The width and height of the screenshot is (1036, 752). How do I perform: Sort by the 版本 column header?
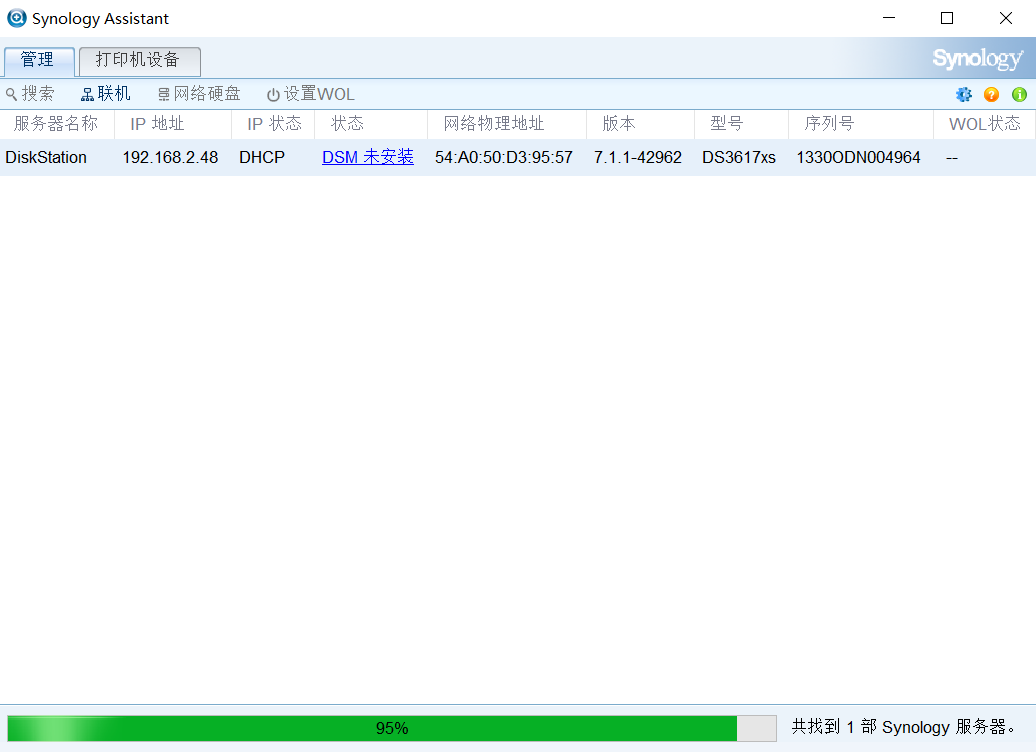tap(618, 124)
